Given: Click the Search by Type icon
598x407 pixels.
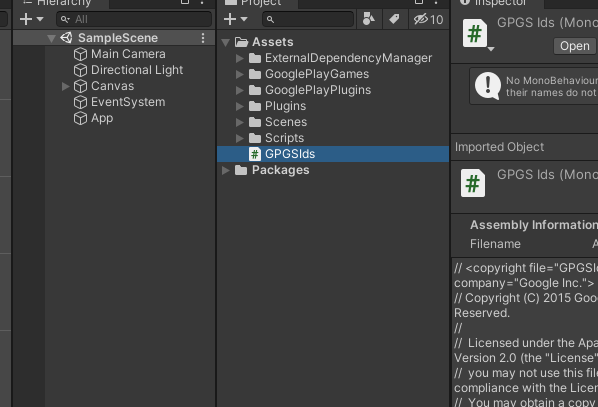Looking at the screenshot, I should tap(369, 19).
